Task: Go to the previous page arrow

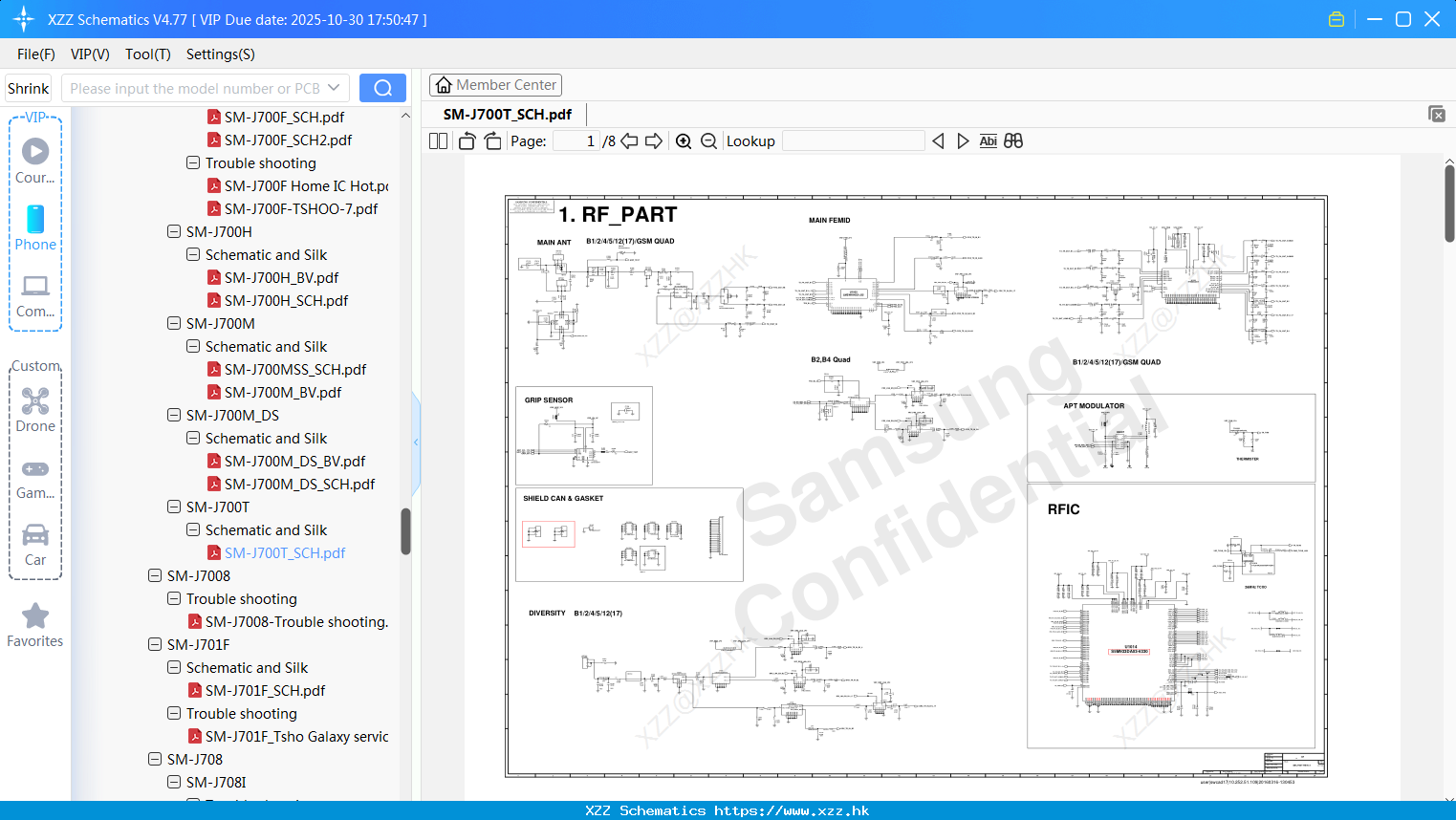Action: pyautogui.click(x=629, y=141)
